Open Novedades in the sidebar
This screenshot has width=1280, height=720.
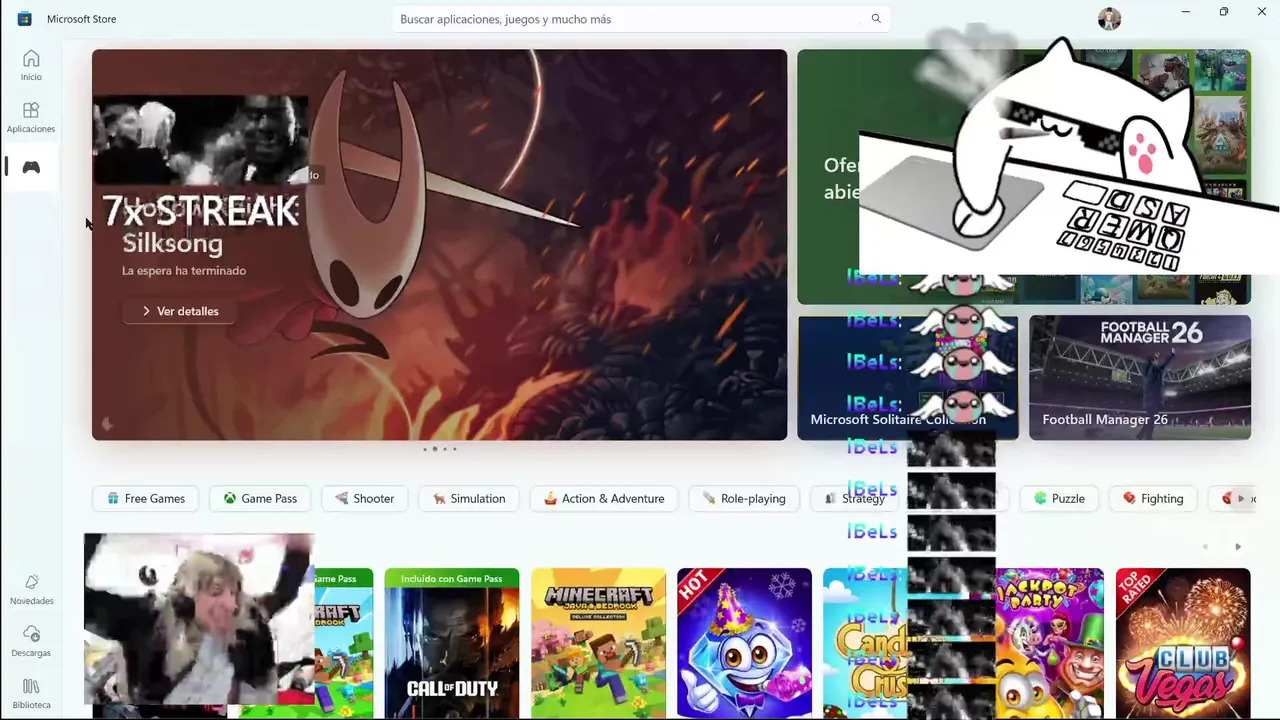(x=31, y=589)
